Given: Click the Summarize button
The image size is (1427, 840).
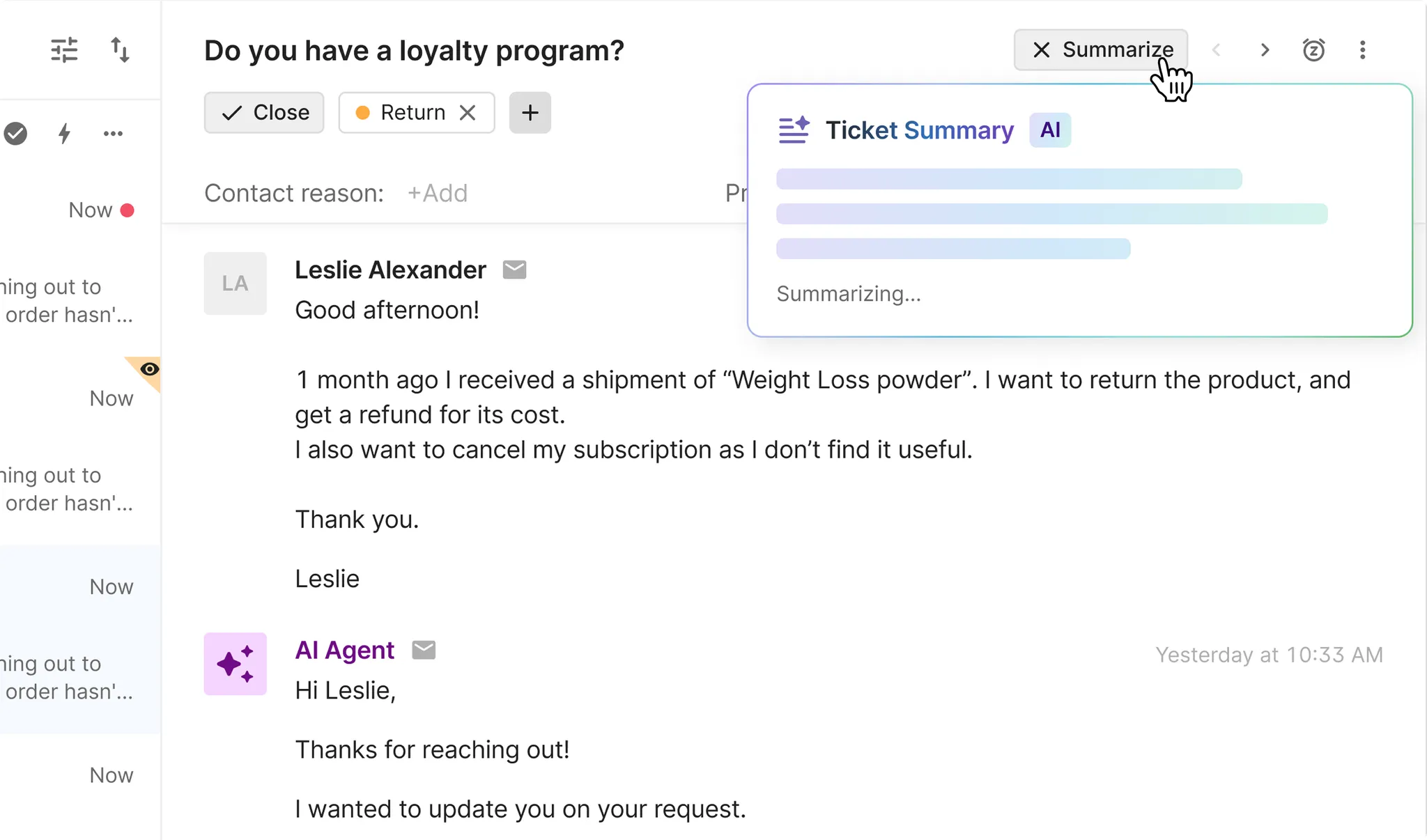Looking at the screenshot, I should point(1101,50).
